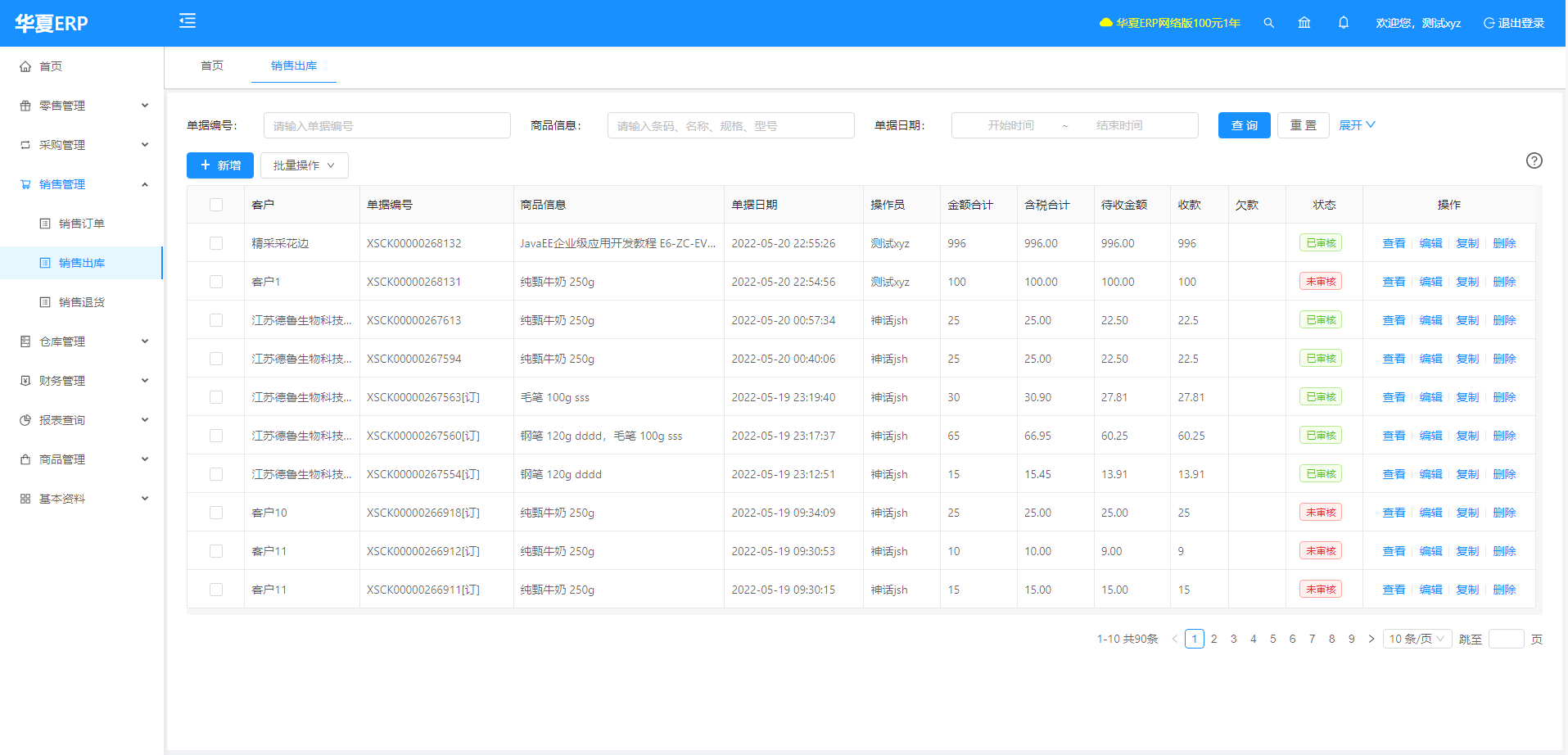Tick the checkbox for XSCK00000267563[订]
Image resolution: width=1568 pixels, height=755 pixels.
[x=216, y=397]
